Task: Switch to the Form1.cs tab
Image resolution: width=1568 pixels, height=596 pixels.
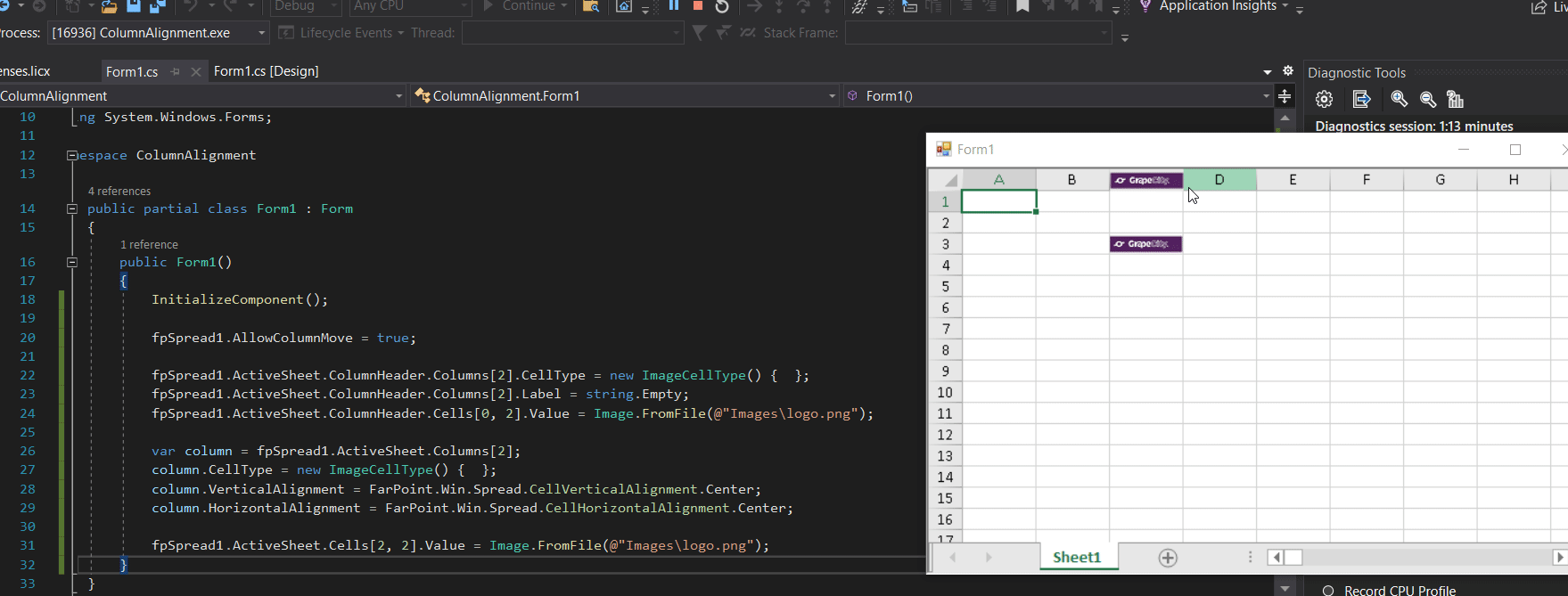Action: point(132,71)
